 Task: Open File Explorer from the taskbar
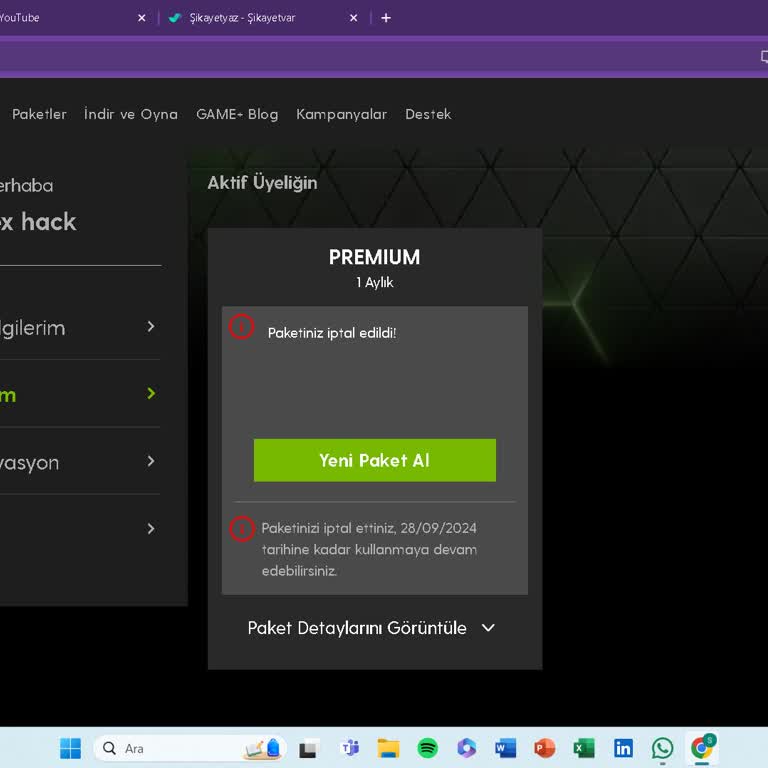coord(388,748)
